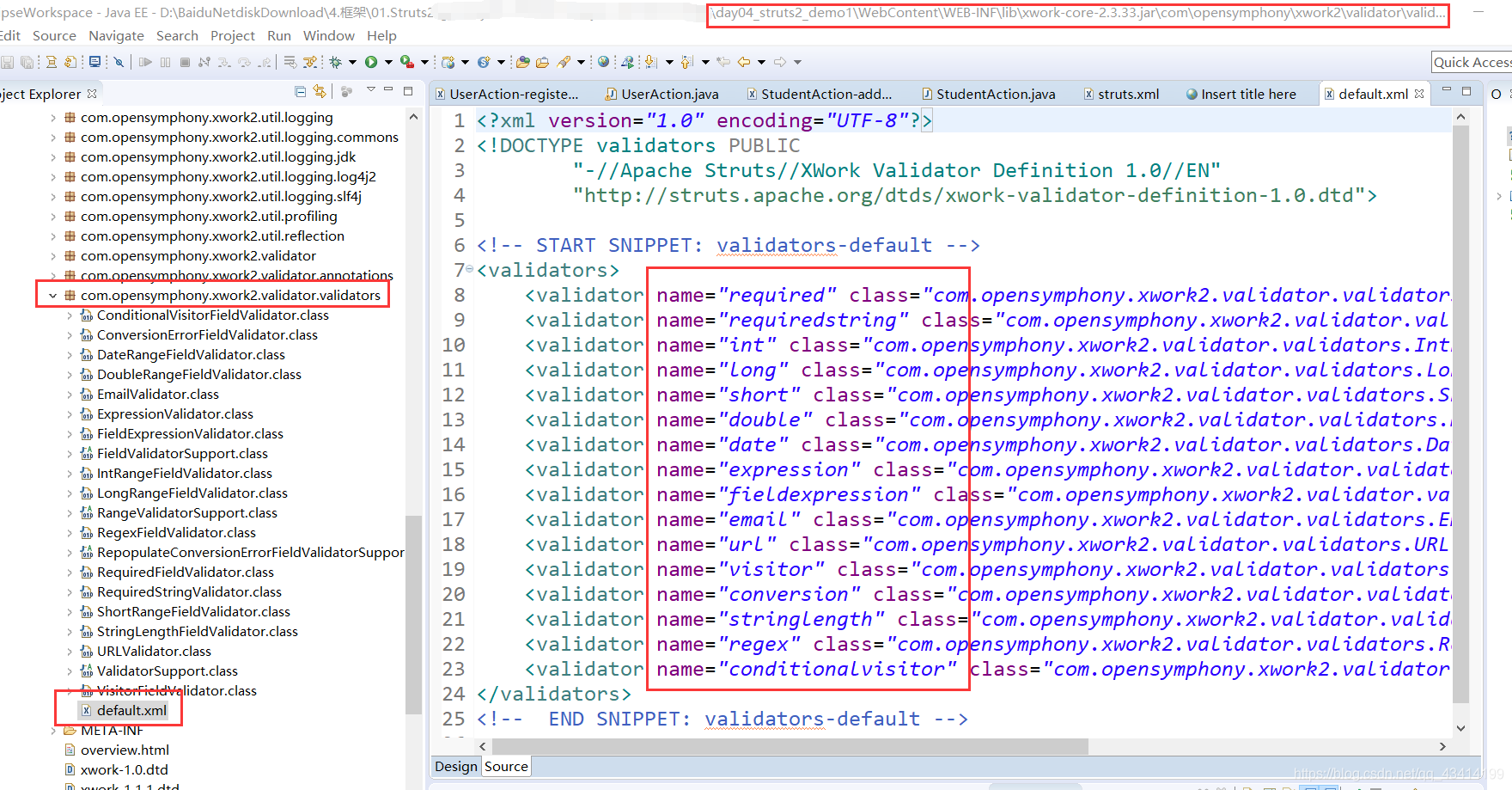Click the Previous Annotation icon
The image size is (1512, 790).
(686, 62)
